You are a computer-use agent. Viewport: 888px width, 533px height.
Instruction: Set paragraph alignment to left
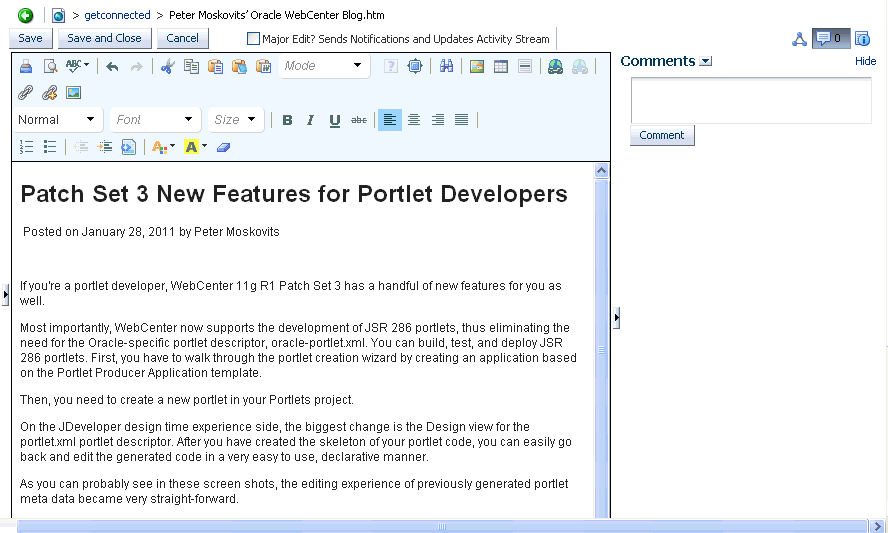(390, 120)
